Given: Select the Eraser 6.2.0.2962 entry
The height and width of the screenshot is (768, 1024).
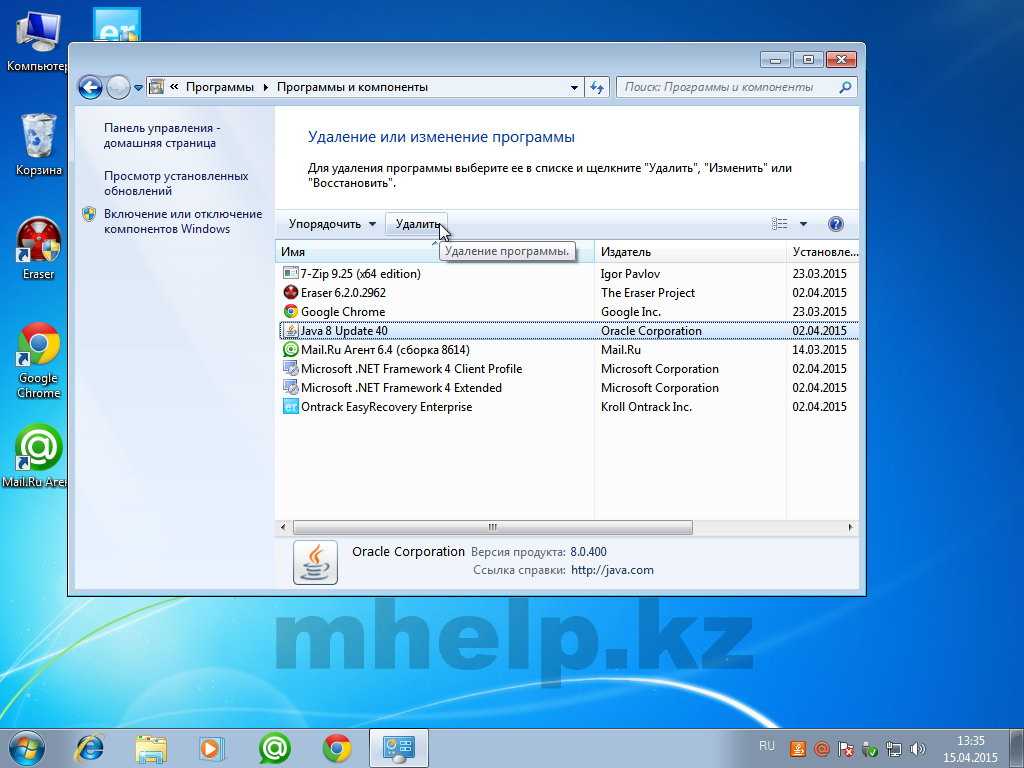Looking at the screenshot, I should point(569,293).
